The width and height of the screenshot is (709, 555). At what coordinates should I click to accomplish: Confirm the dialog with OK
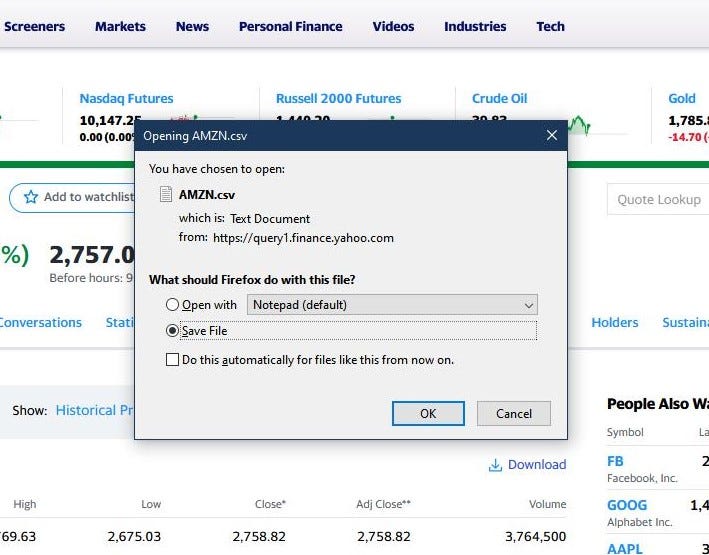(x=428, y=413)
